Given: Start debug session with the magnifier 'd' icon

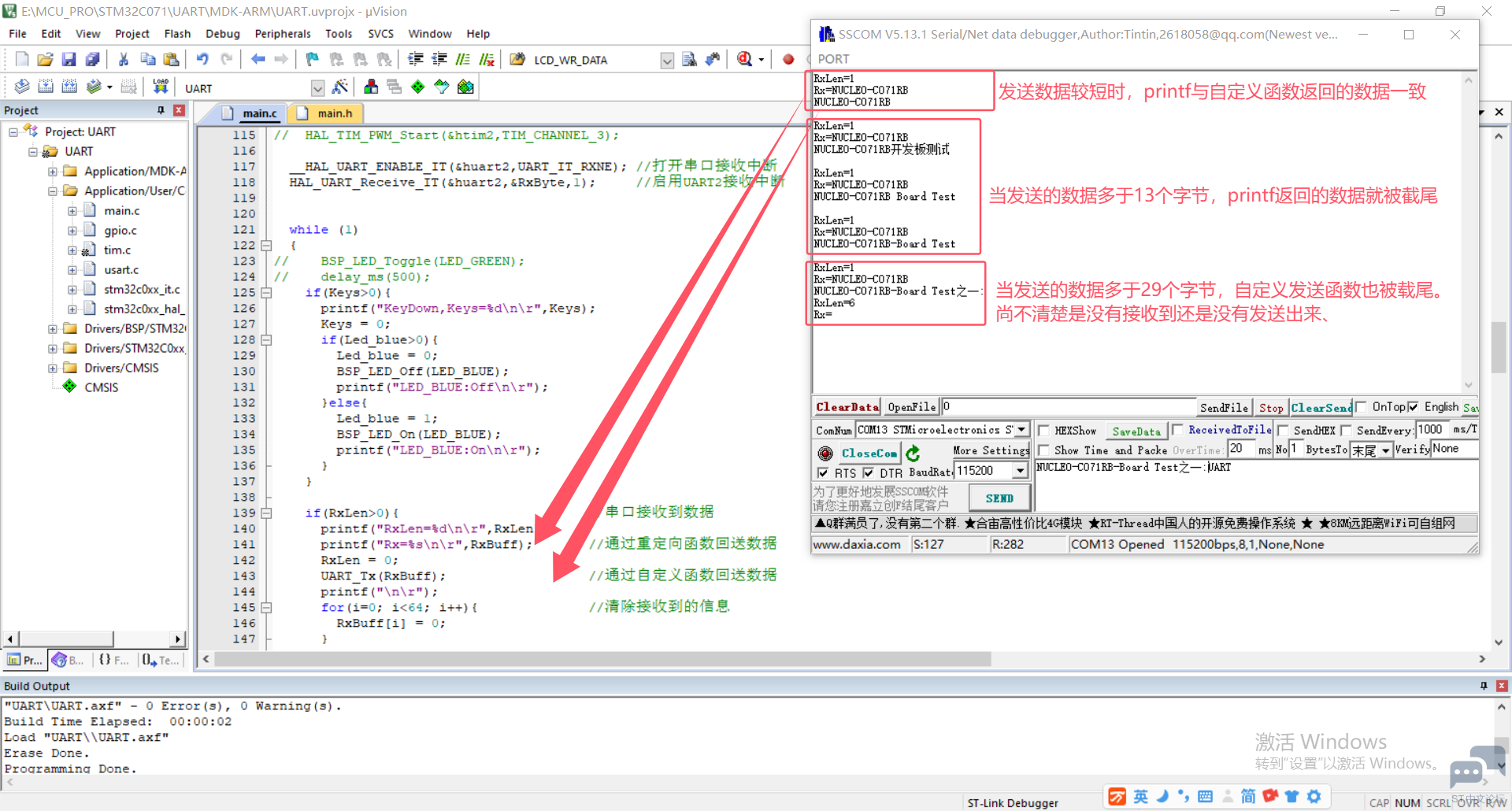Looking at the screenshot, I should [745, 59].
